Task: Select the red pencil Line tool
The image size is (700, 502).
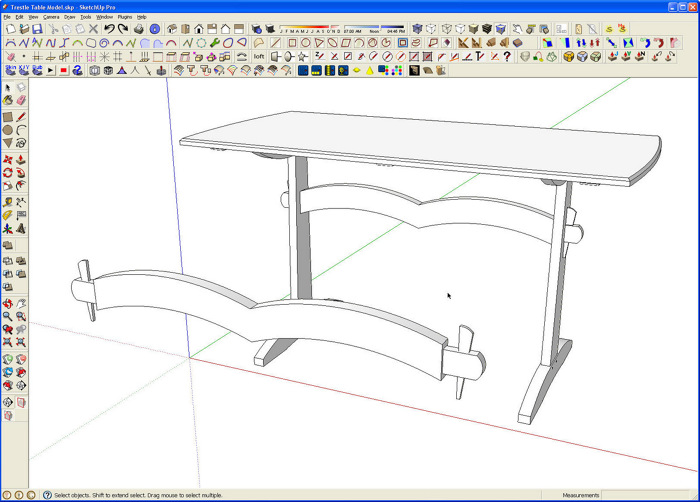Action: (21, 117)
